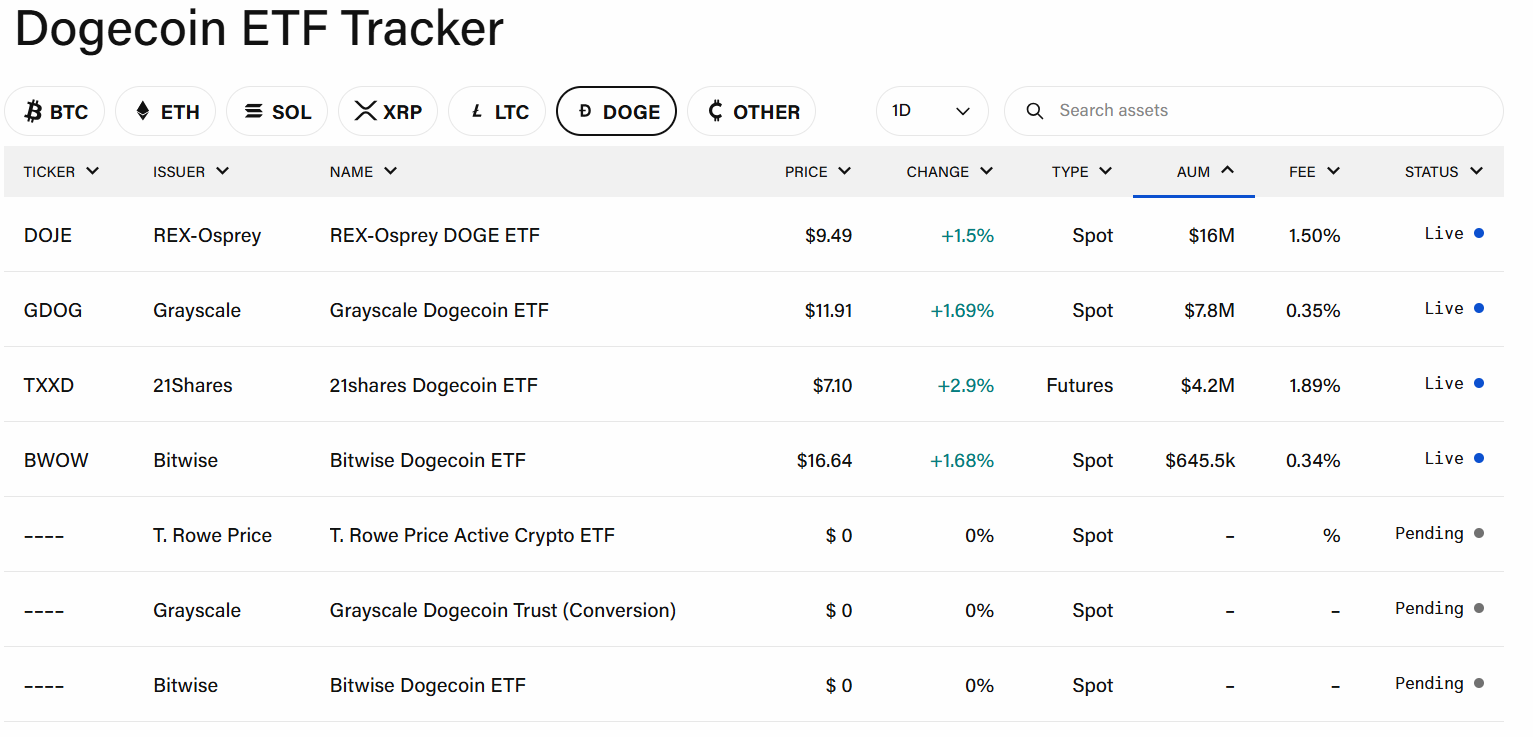Click the $4.2M AUM value
Screen dimensions: 1533x737
pyautogui.click(x=1209, y=386)
